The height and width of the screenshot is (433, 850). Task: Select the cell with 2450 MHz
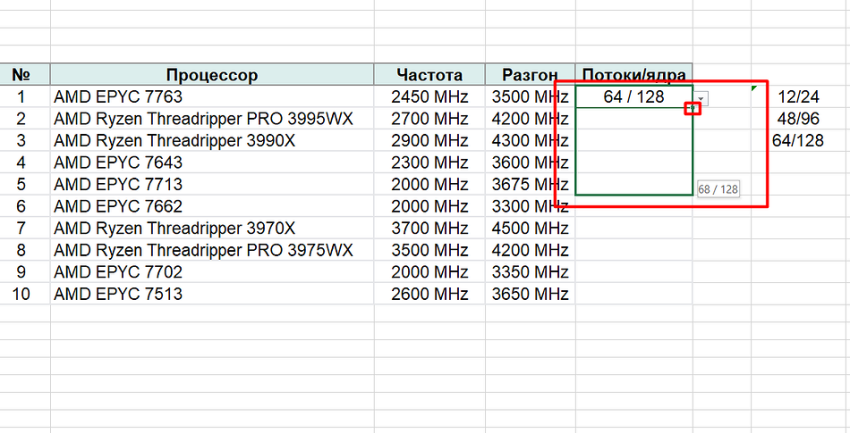point(429,97)
